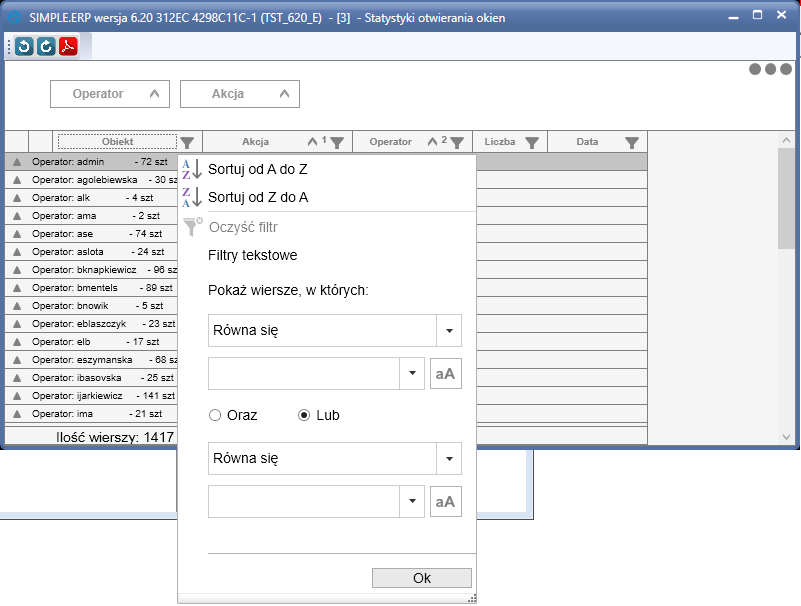Open the filter on the Obiekt column
The width and height of the screenshot is (801, 606).
click(x=187, y=143)
